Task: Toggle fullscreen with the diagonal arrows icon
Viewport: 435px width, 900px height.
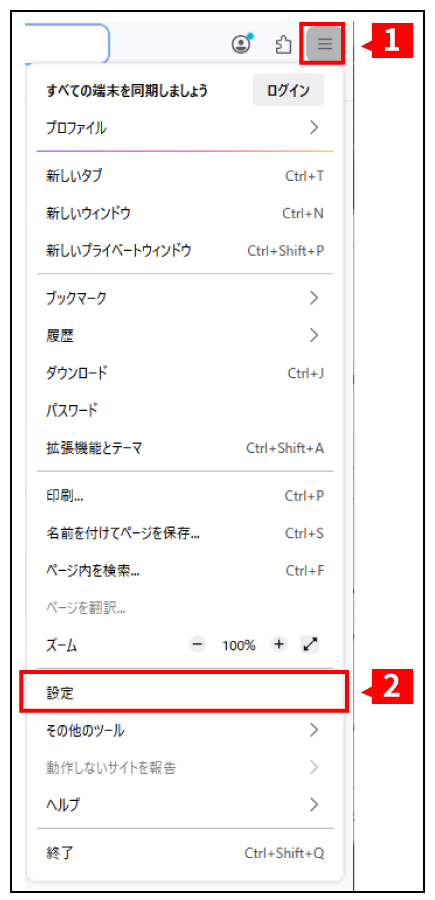Action: [x=310, y=645]
